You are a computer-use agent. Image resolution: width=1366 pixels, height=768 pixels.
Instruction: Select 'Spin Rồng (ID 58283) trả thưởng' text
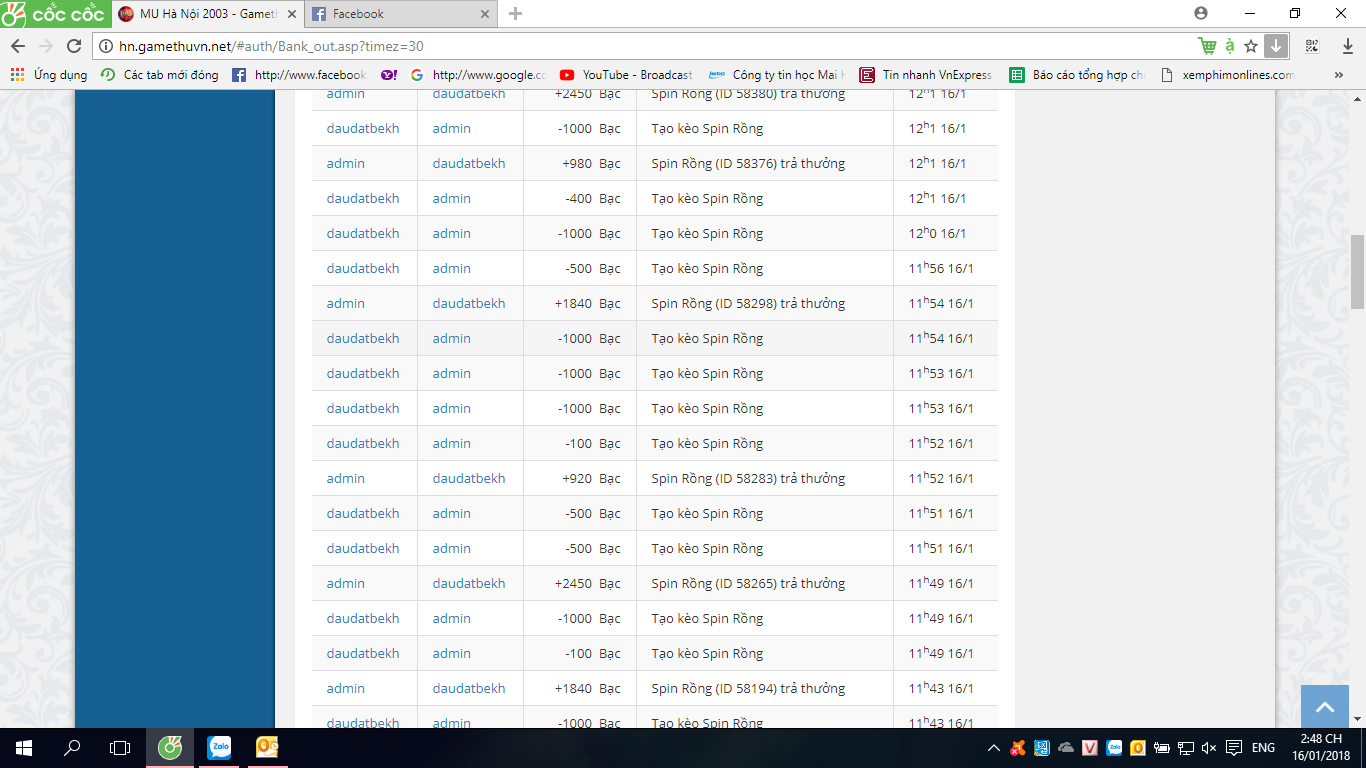pos(748,478)
